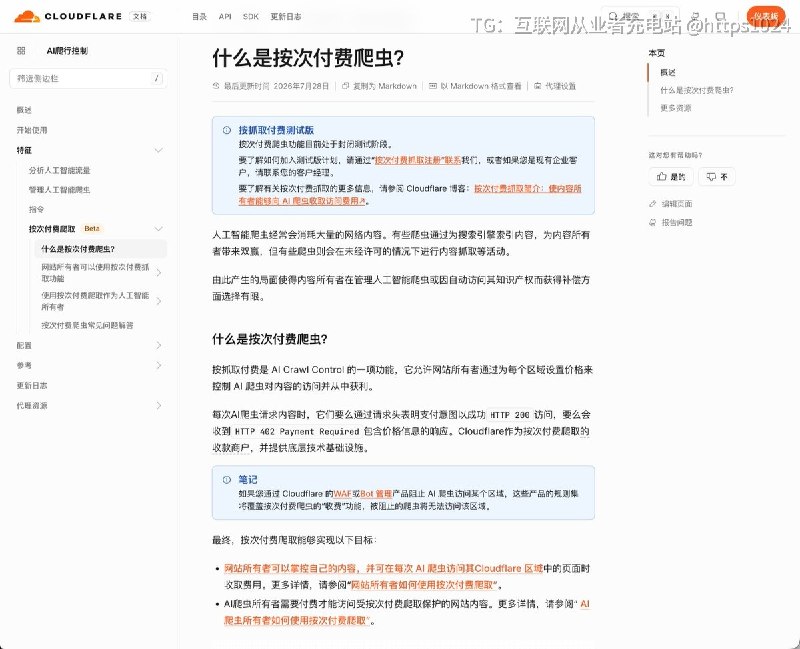Viewport: 800px width, 649px height.
Task: Open 概述 in the left sidebar
Action: (24, 110)
